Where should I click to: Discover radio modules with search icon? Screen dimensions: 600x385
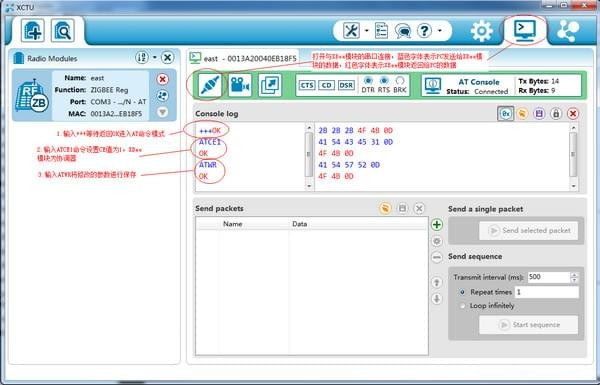pos(62,31)
